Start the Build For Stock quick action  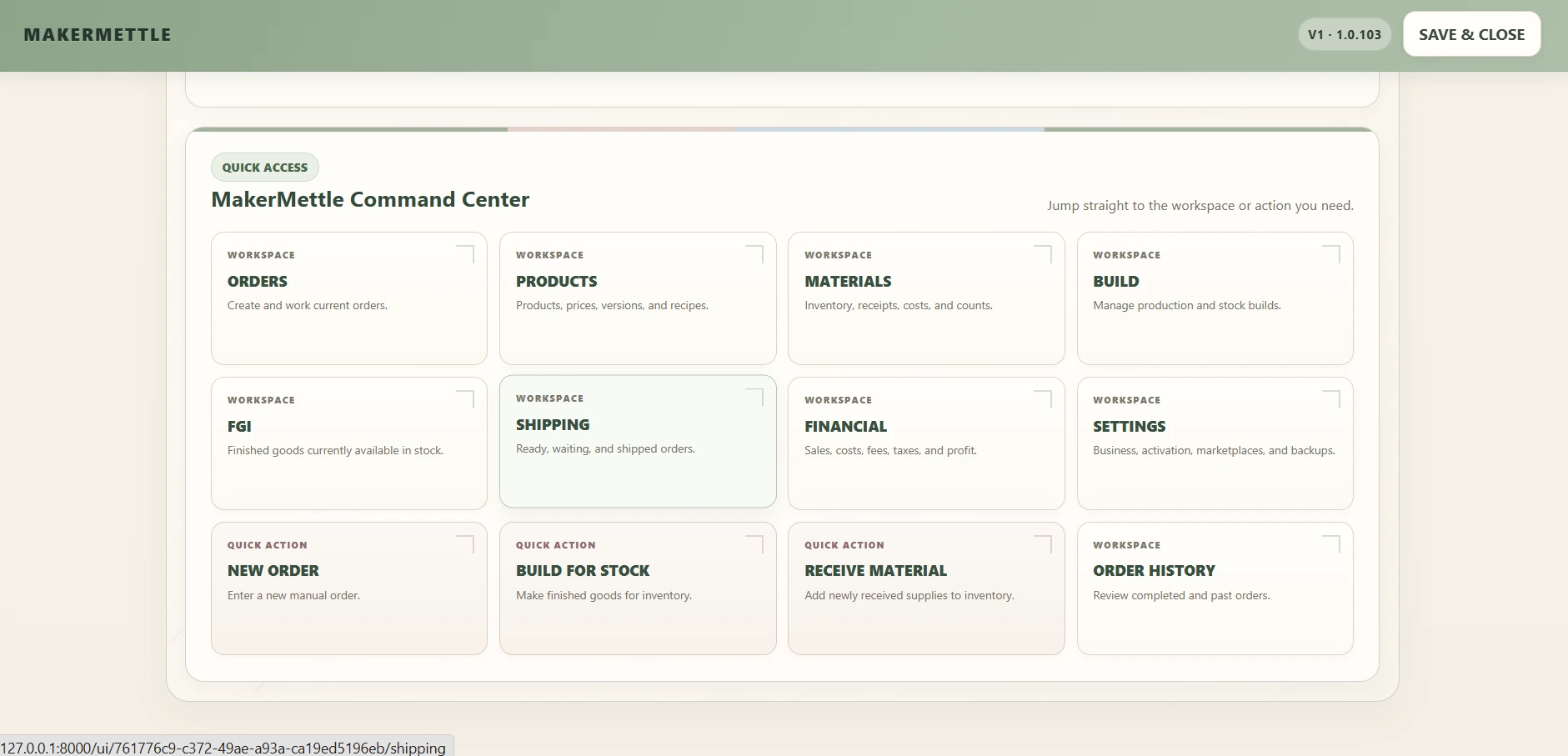coord(638,588)
